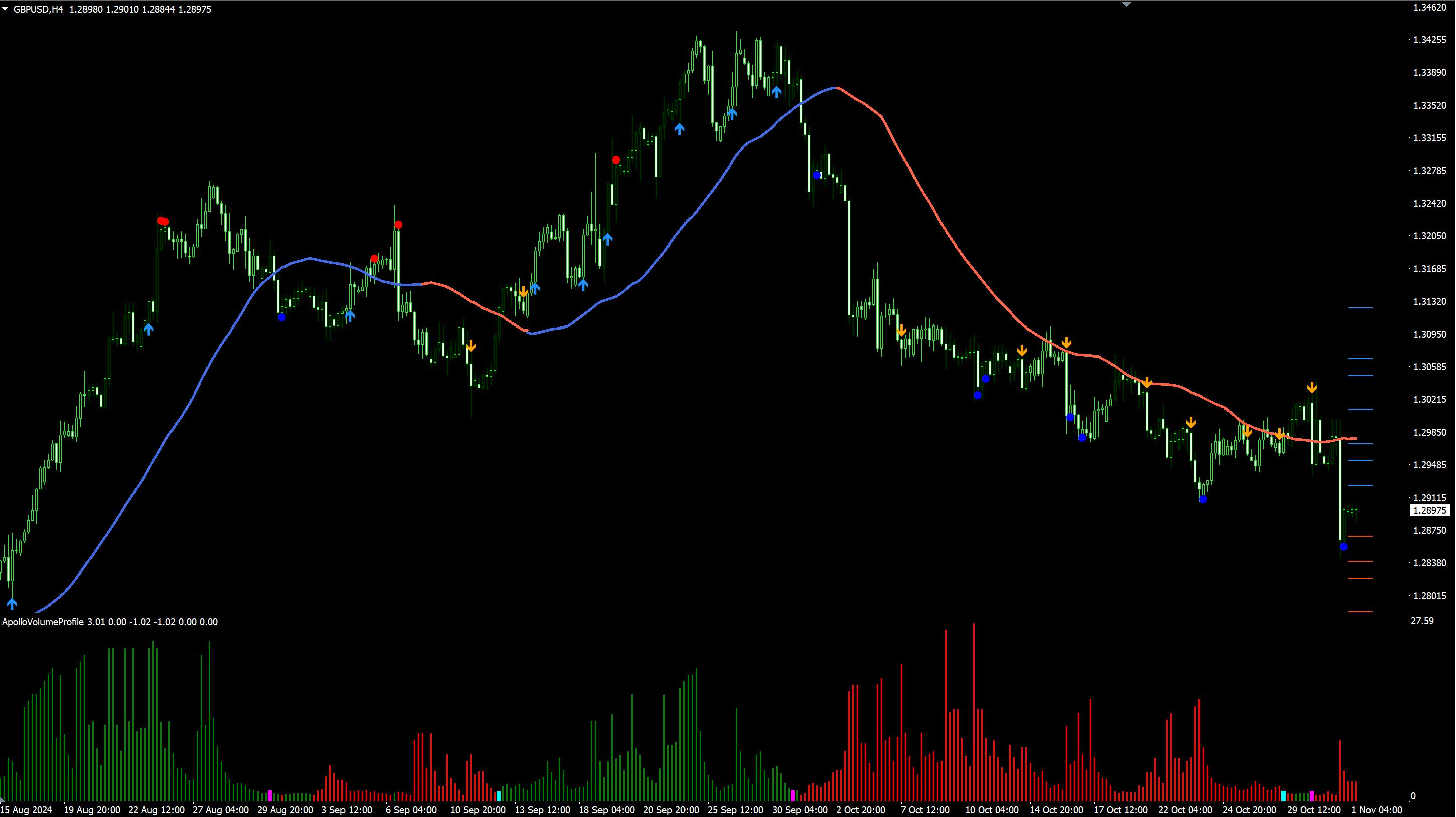1456x817 pixels.
Task: Click the rightmost red dot near 1.32900
Action: coord(616,160)
